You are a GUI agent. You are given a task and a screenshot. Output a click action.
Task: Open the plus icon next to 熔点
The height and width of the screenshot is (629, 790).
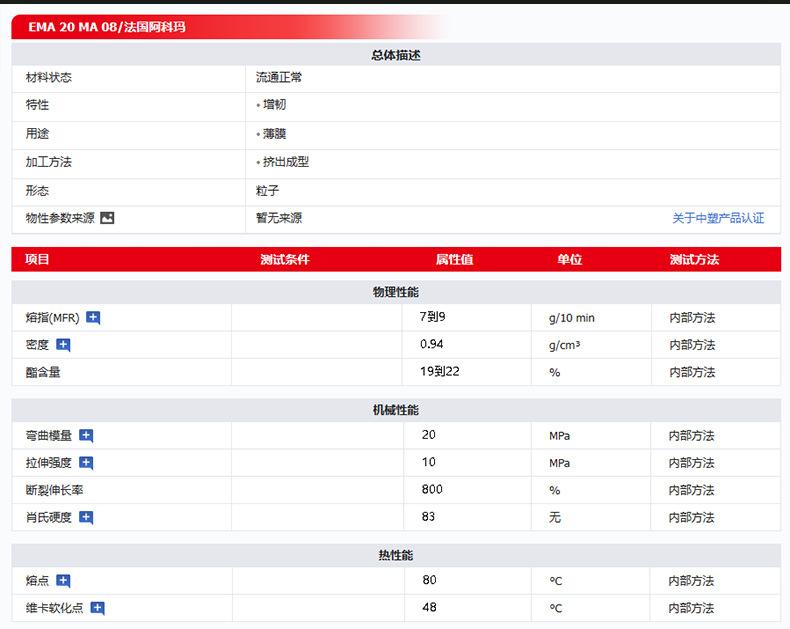click(x=63, y=581)
